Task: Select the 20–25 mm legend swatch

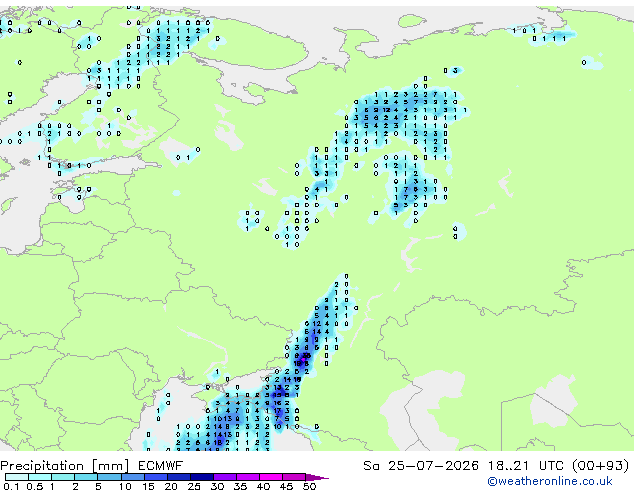Action: click(x=179, y=477)
